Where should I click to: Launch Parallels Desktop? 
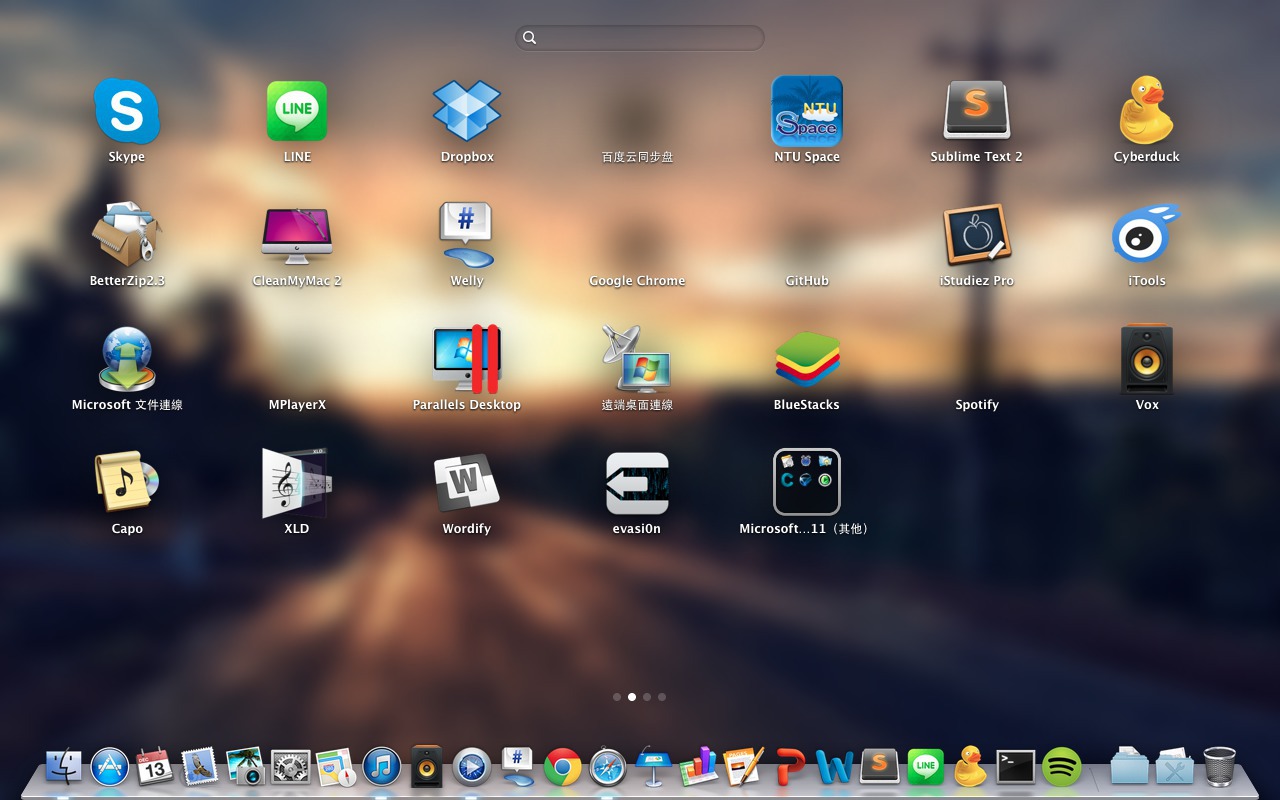467,359
